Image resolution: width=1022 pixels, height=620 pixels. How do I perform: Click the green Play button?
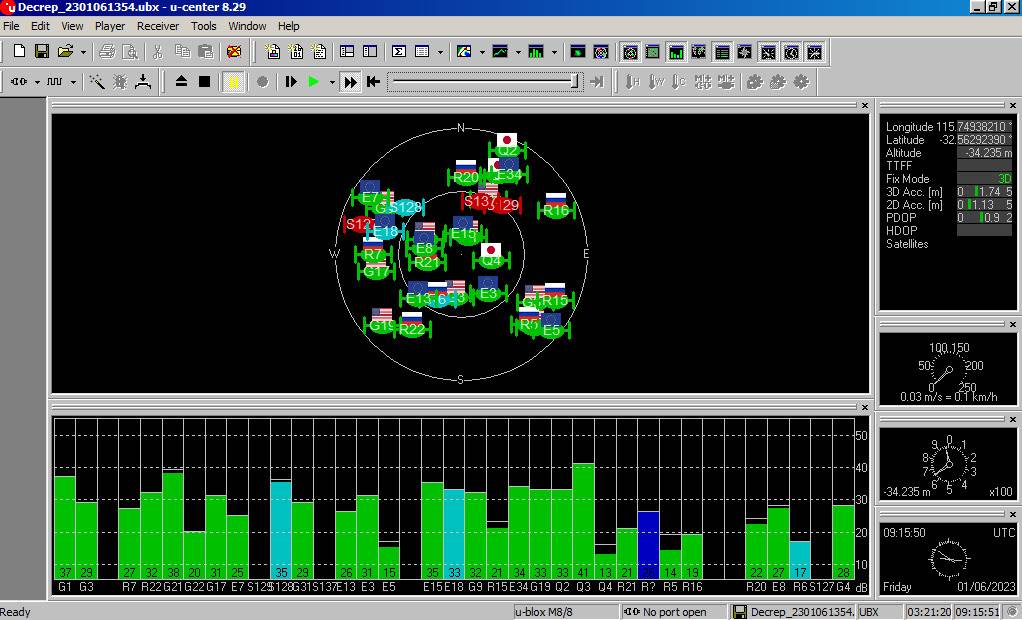tap(314, 82)
